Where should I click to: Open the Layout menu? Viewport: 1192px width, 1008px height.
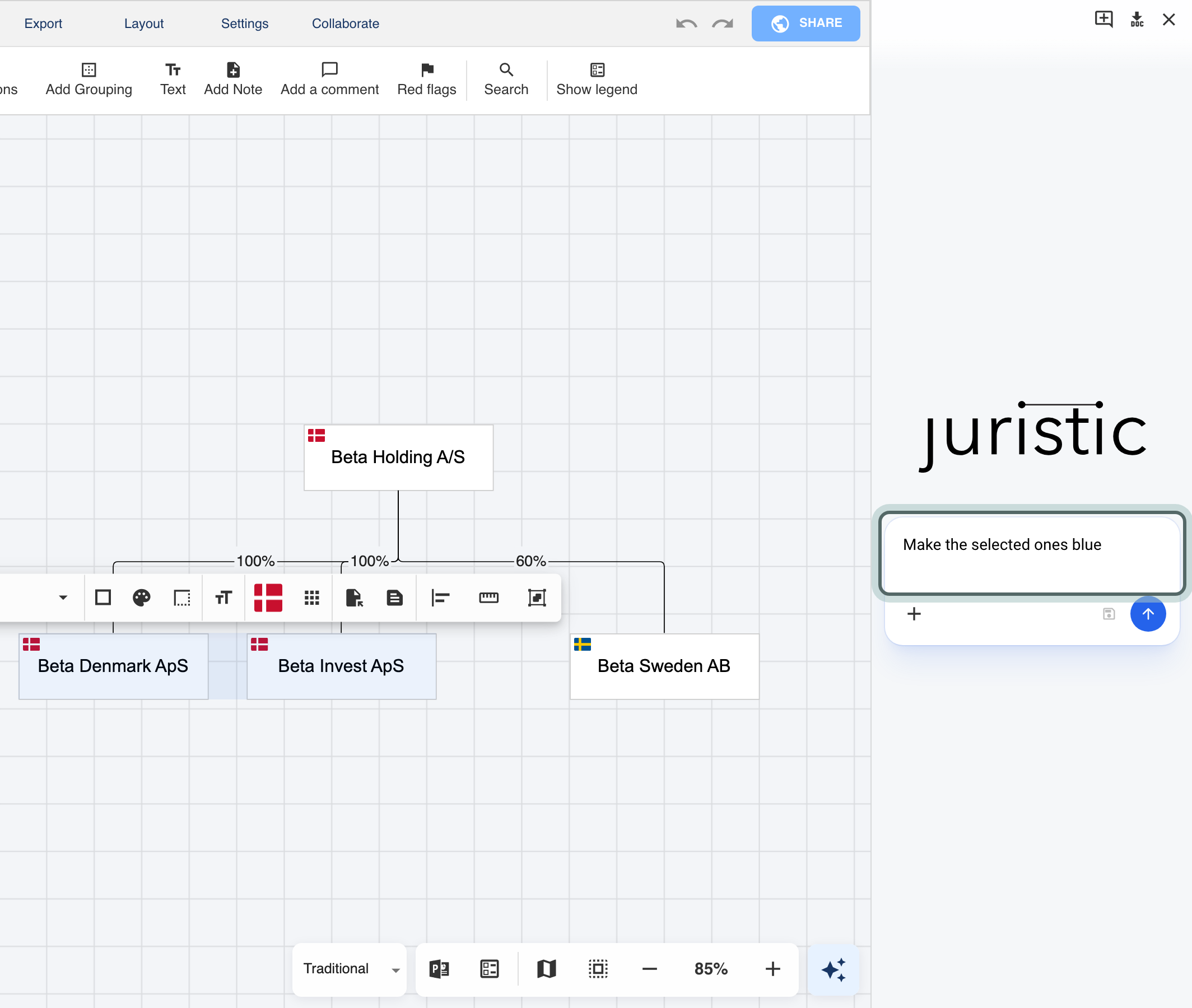[x=144, y=24]
